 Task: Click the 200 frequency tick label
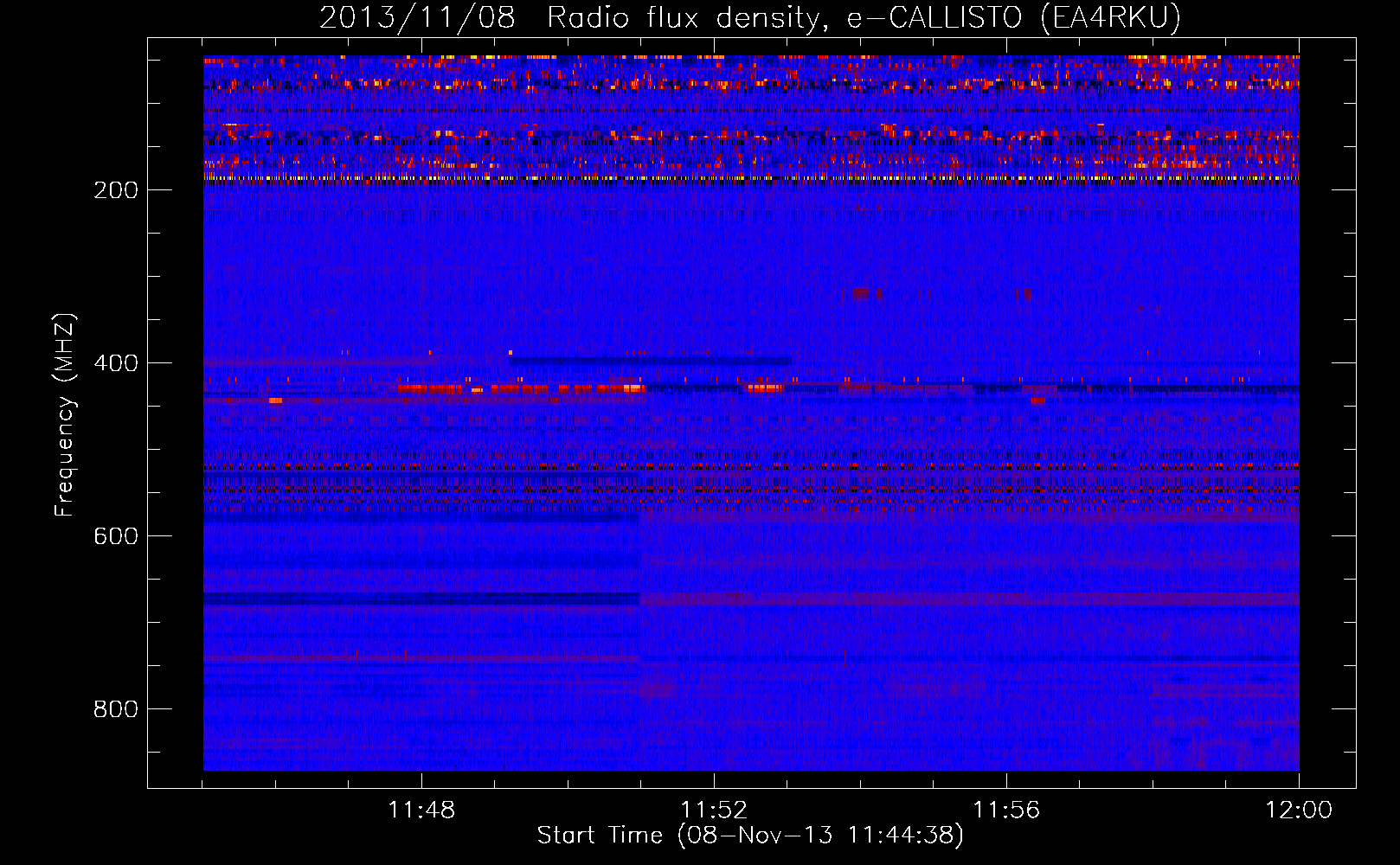click(x=116, y=190)
